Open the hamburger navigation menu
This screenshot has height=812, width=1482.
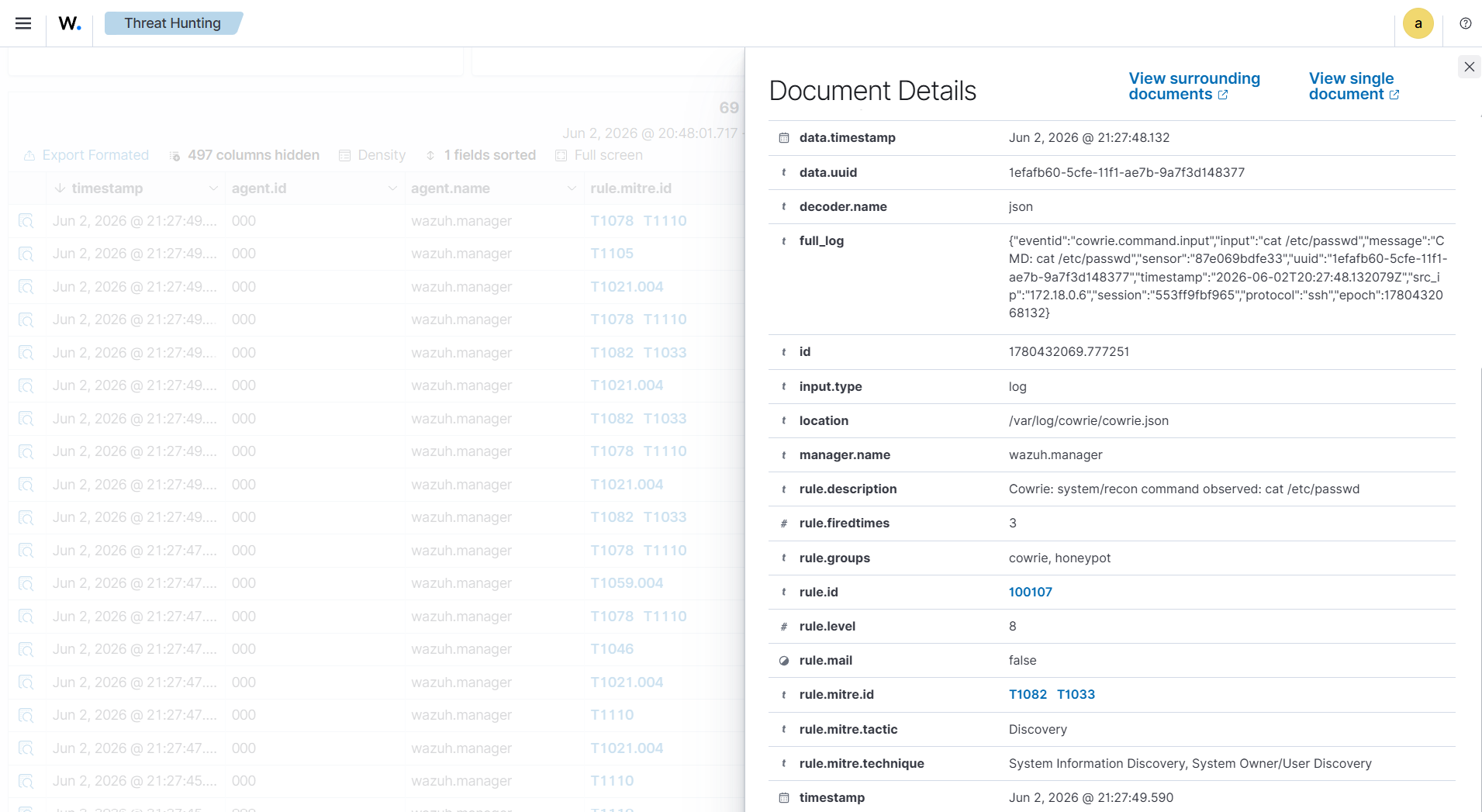23,23
